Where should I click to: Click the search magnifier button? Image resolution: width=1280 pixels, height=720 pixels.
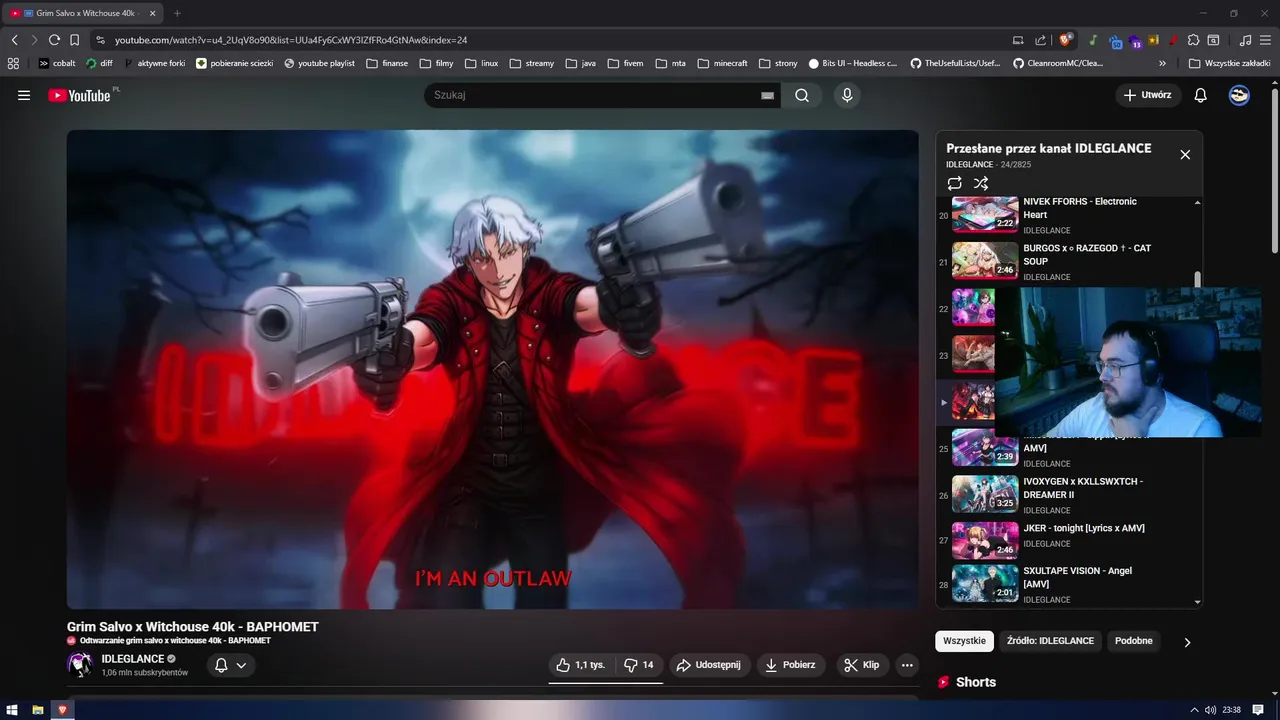click(802, 95)
